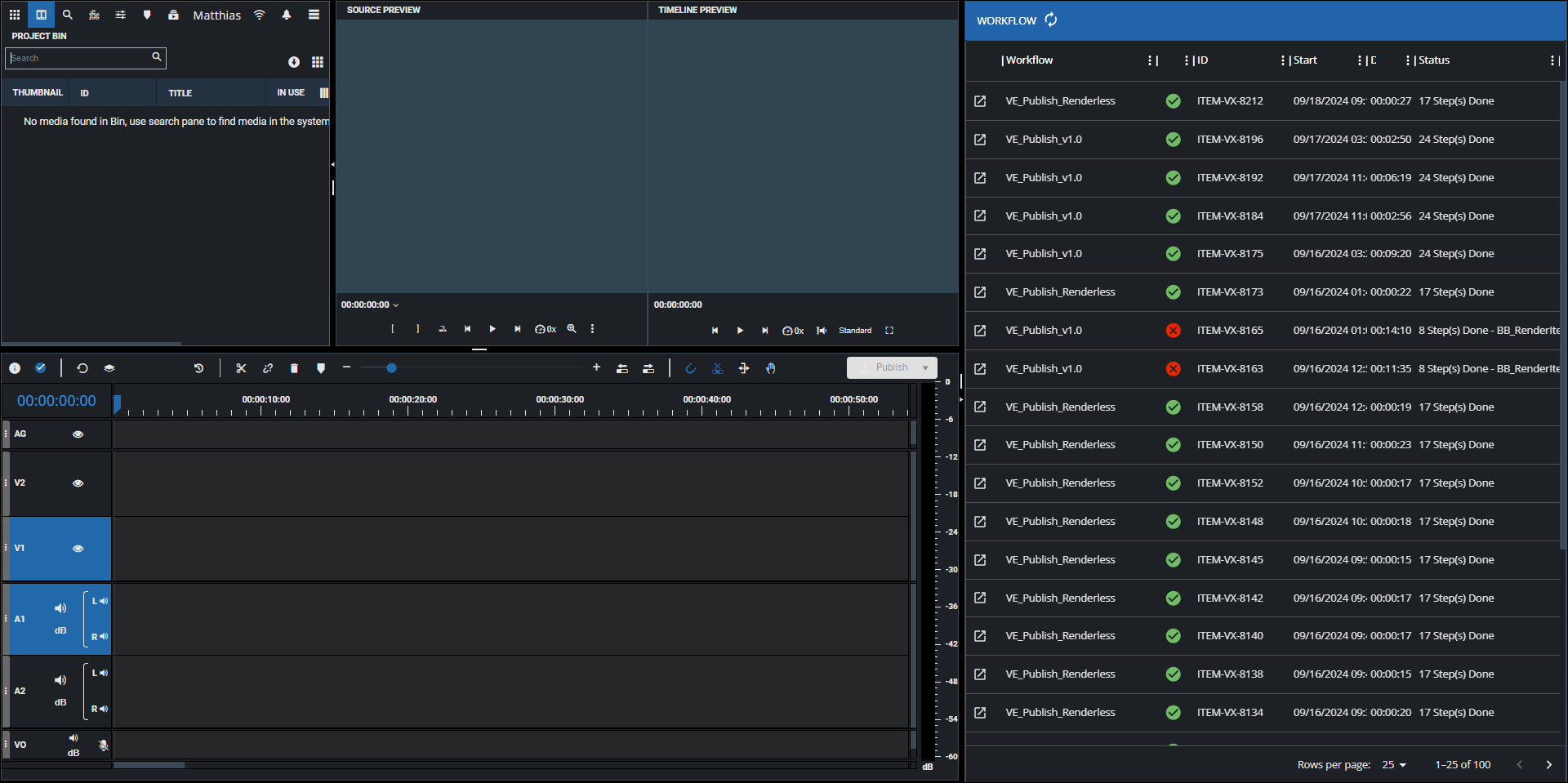Image resolution: width=1568 pixels, height=783 pixels.
Task: Open the source timecode dropdown chevron
Action: click(x=395, y=305)
